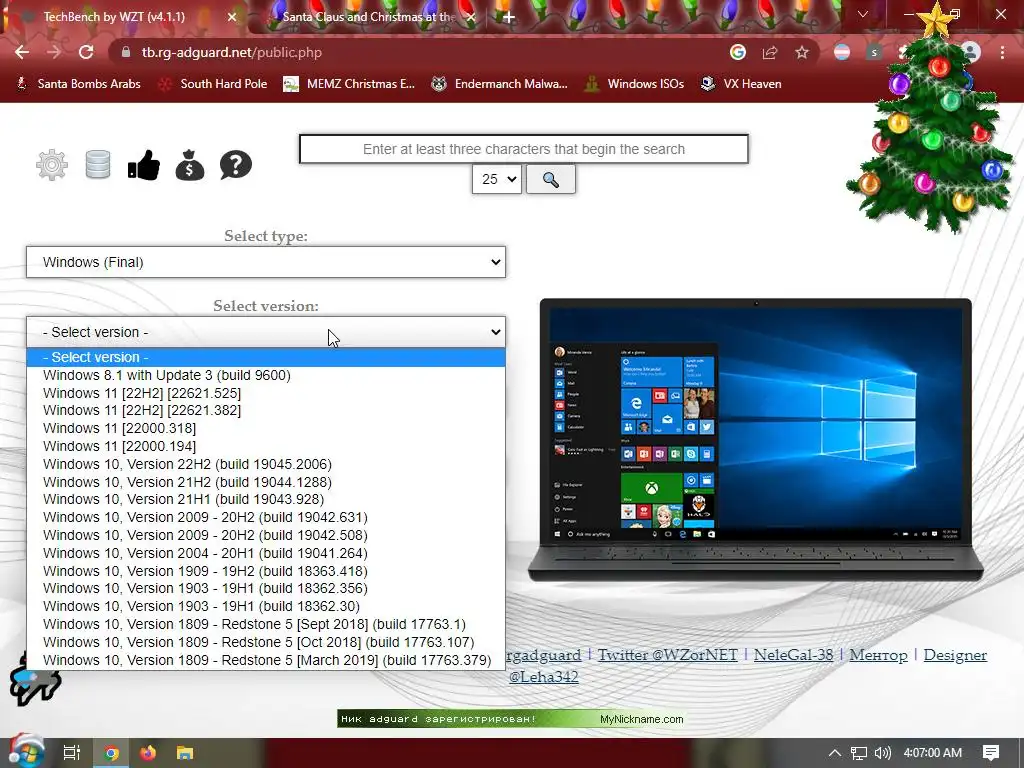Pick Windows 10 22H2 build 19045.2006
This screenshot has height=768, width=1024.
point(266,464)
